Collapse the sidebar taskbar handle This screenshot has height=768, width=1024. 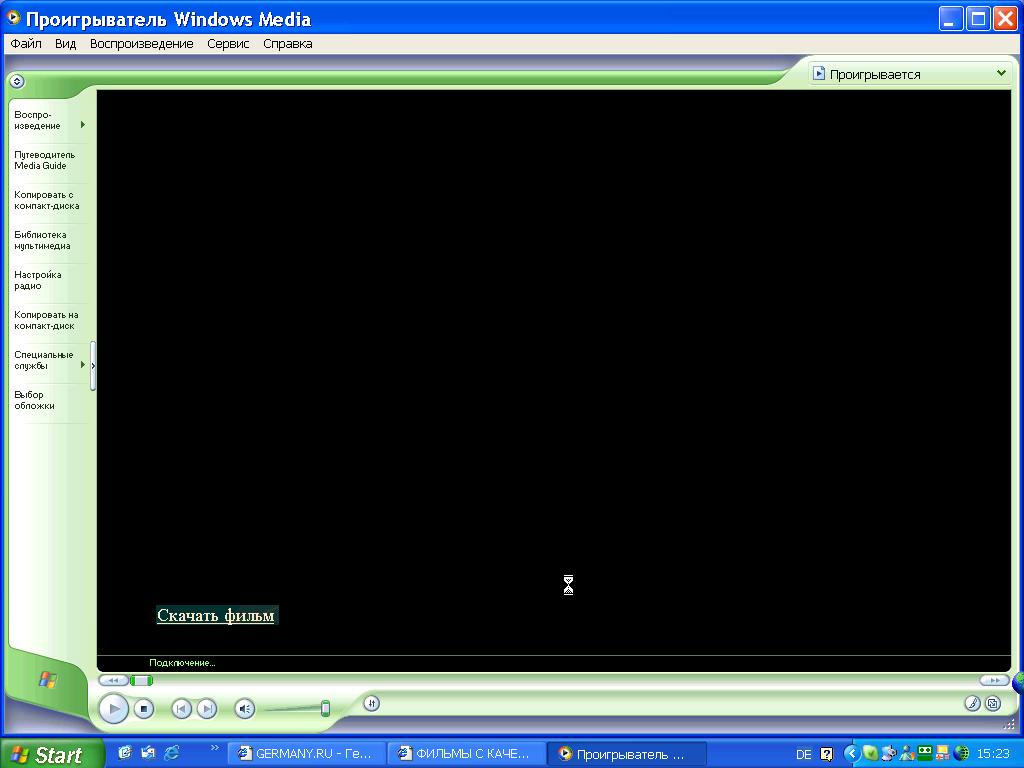[x=93, y=366]
